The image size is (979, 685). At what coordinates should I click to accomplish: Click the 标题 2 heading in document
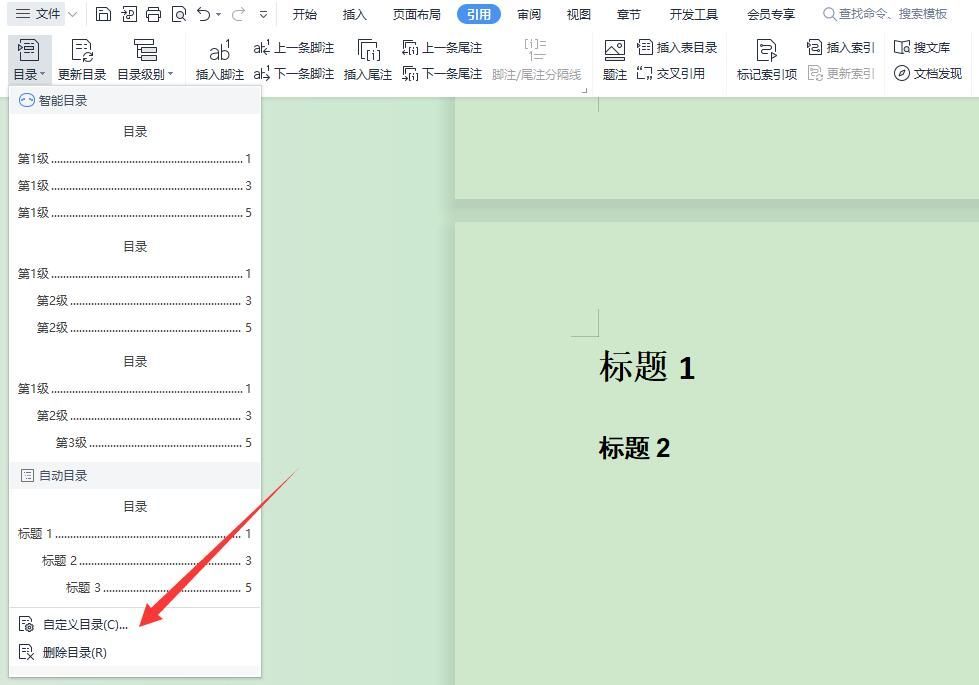pyautogui.click(x=634, y=448)
